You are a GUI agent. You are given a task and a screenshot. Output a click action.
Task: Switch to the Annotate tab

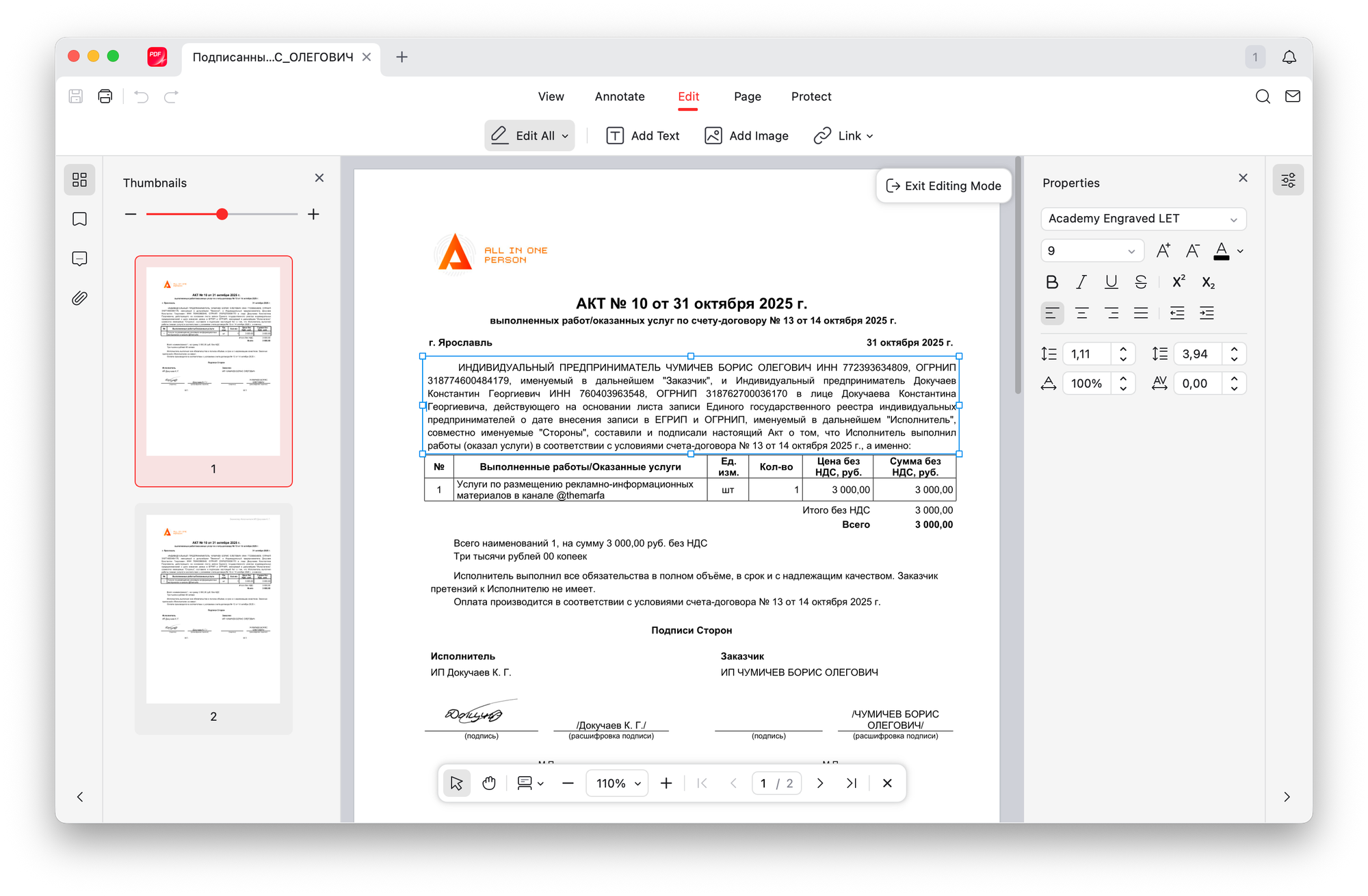619,96
